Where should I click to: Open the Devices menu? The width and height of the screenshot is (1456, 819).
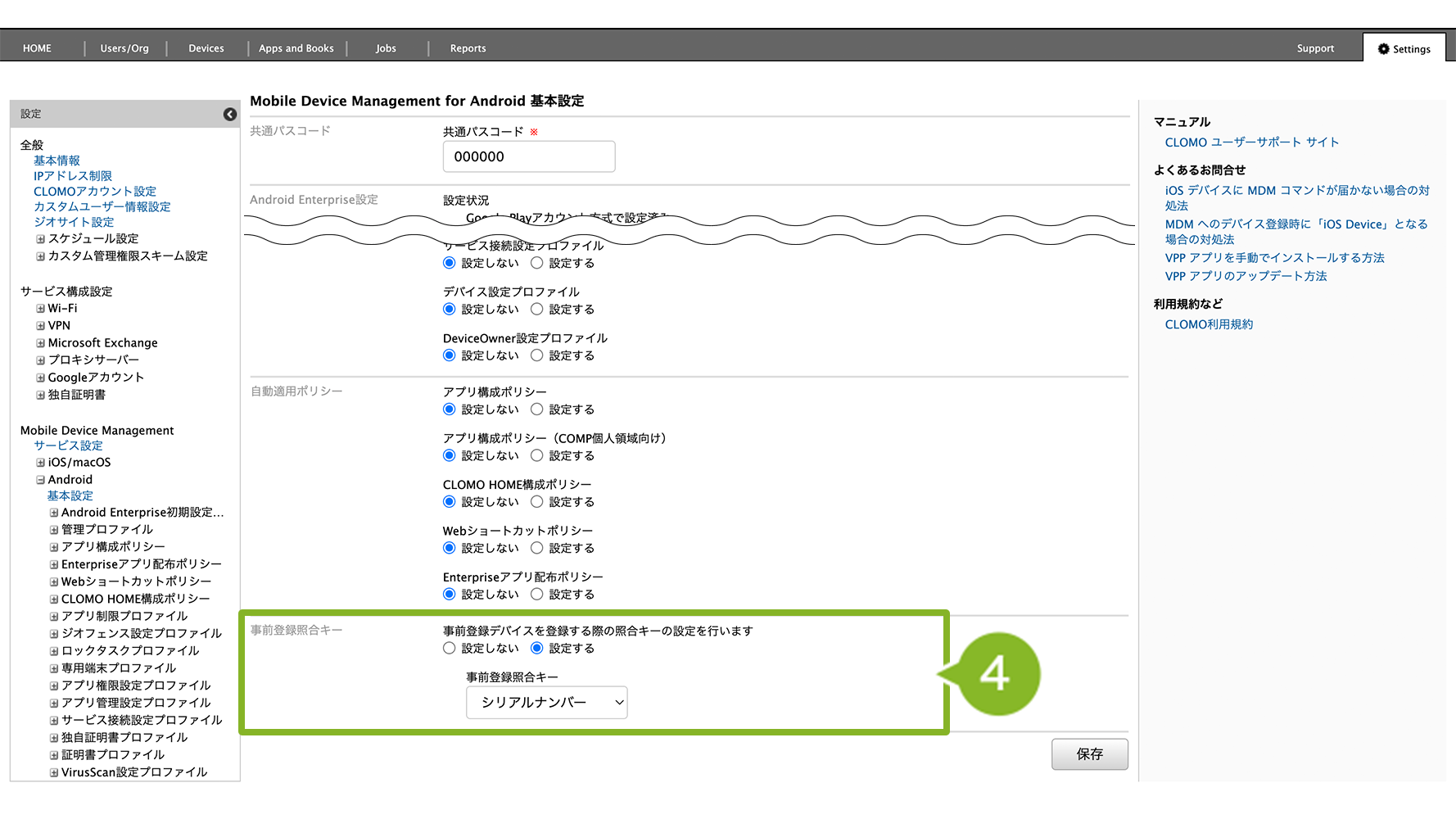pyautogui.click(x=206, y=49)
